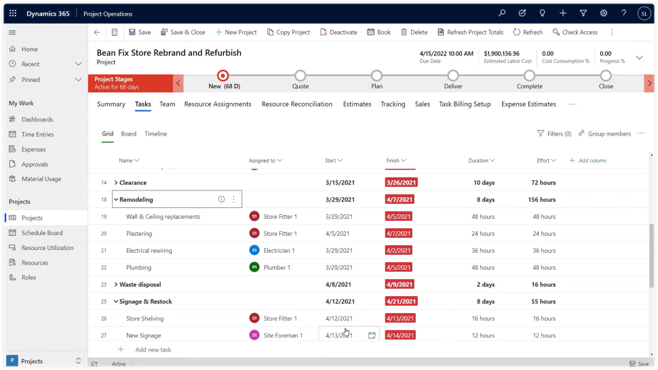
Task: Open the Remodeling row more options
Action: click(234, 200)
